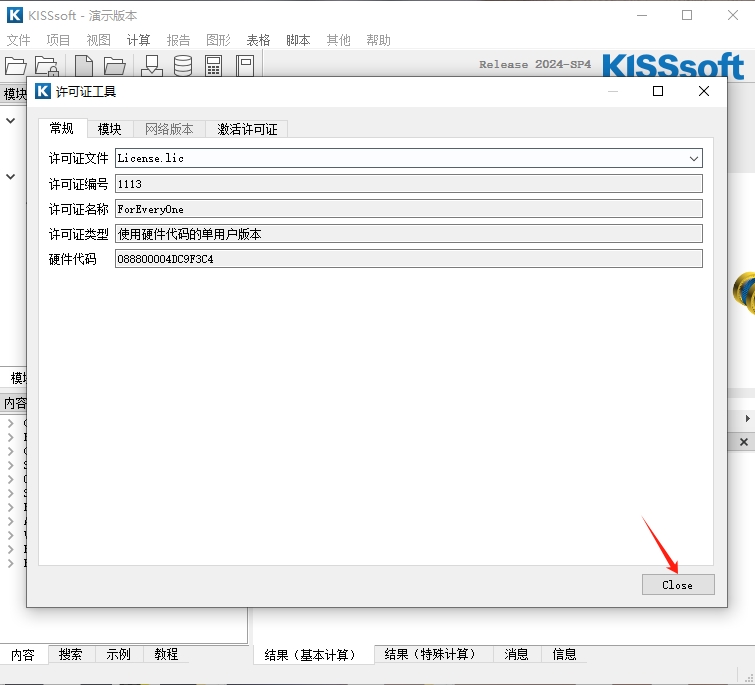The width and height of the screenshot is (755, 685).
Task: Switch to the 示例 tab
Action: pos(118,654)
